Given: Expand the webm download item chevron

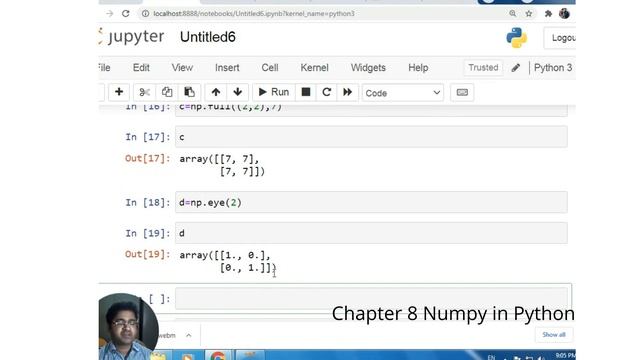Looking at the screenshot, I should (189, 336).
